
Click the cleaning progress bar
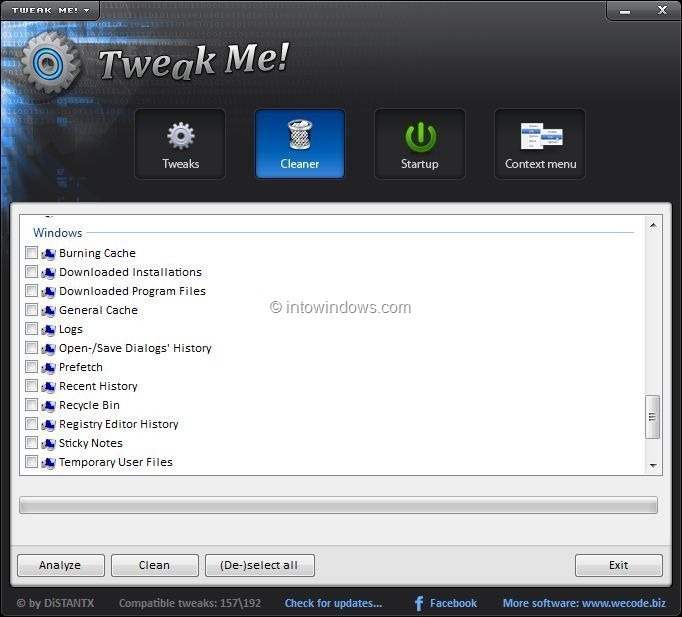(338, 505)
